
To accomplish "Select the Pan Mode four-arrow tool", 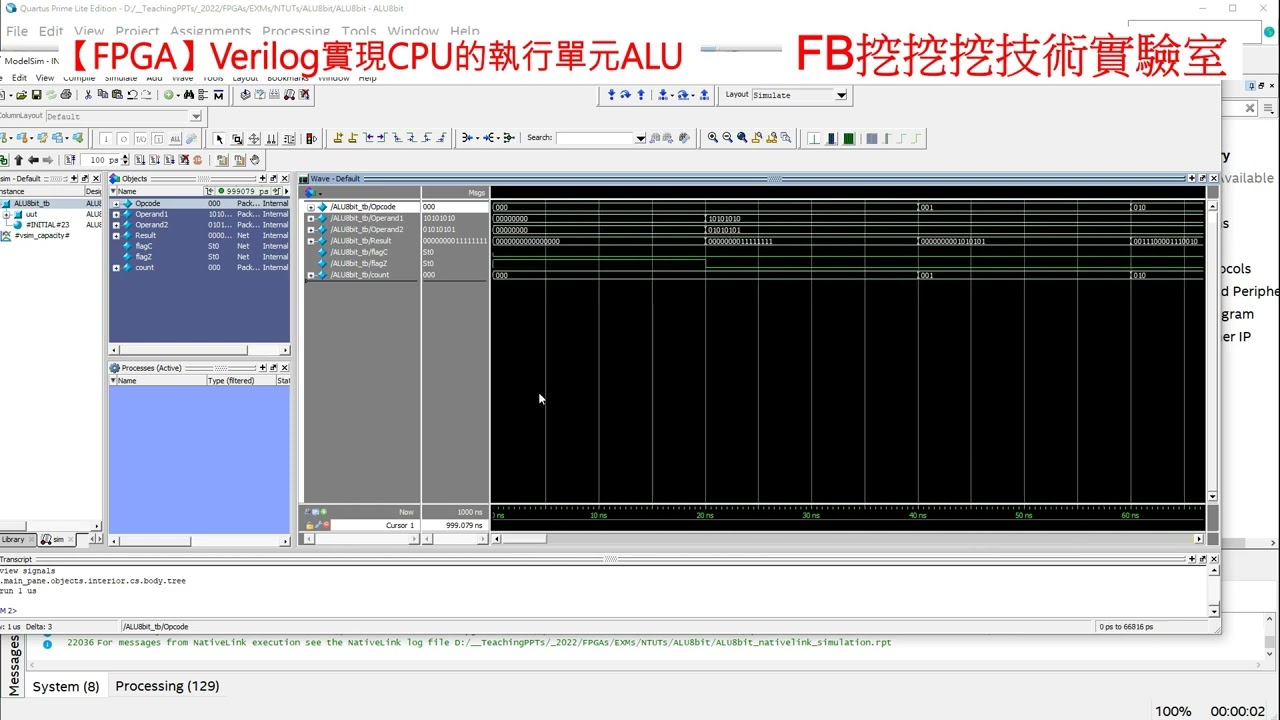I will coord(254,139).
